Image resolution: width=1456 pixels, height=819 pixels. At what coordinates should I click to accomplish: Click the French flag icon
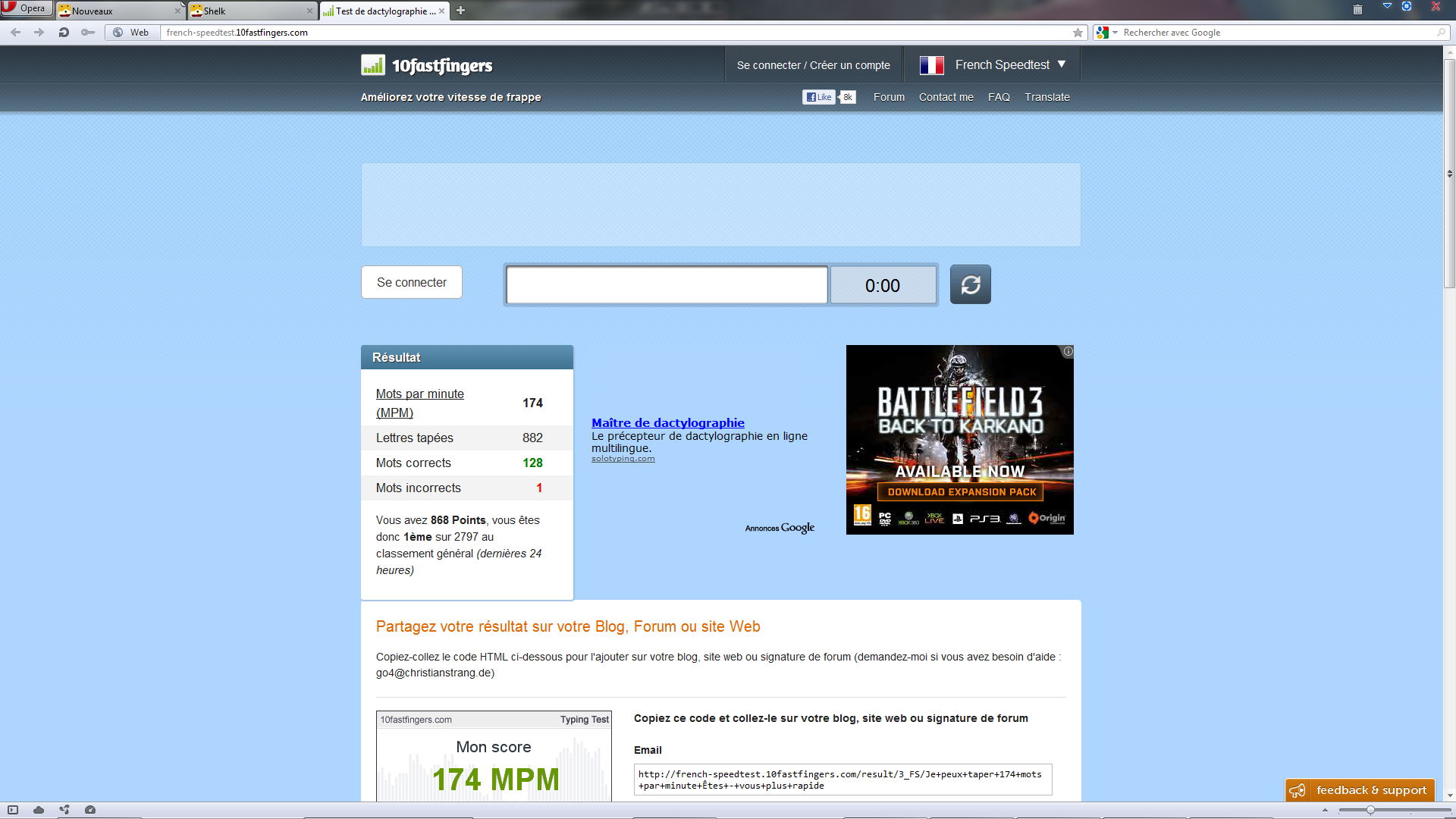pos(931,65)
